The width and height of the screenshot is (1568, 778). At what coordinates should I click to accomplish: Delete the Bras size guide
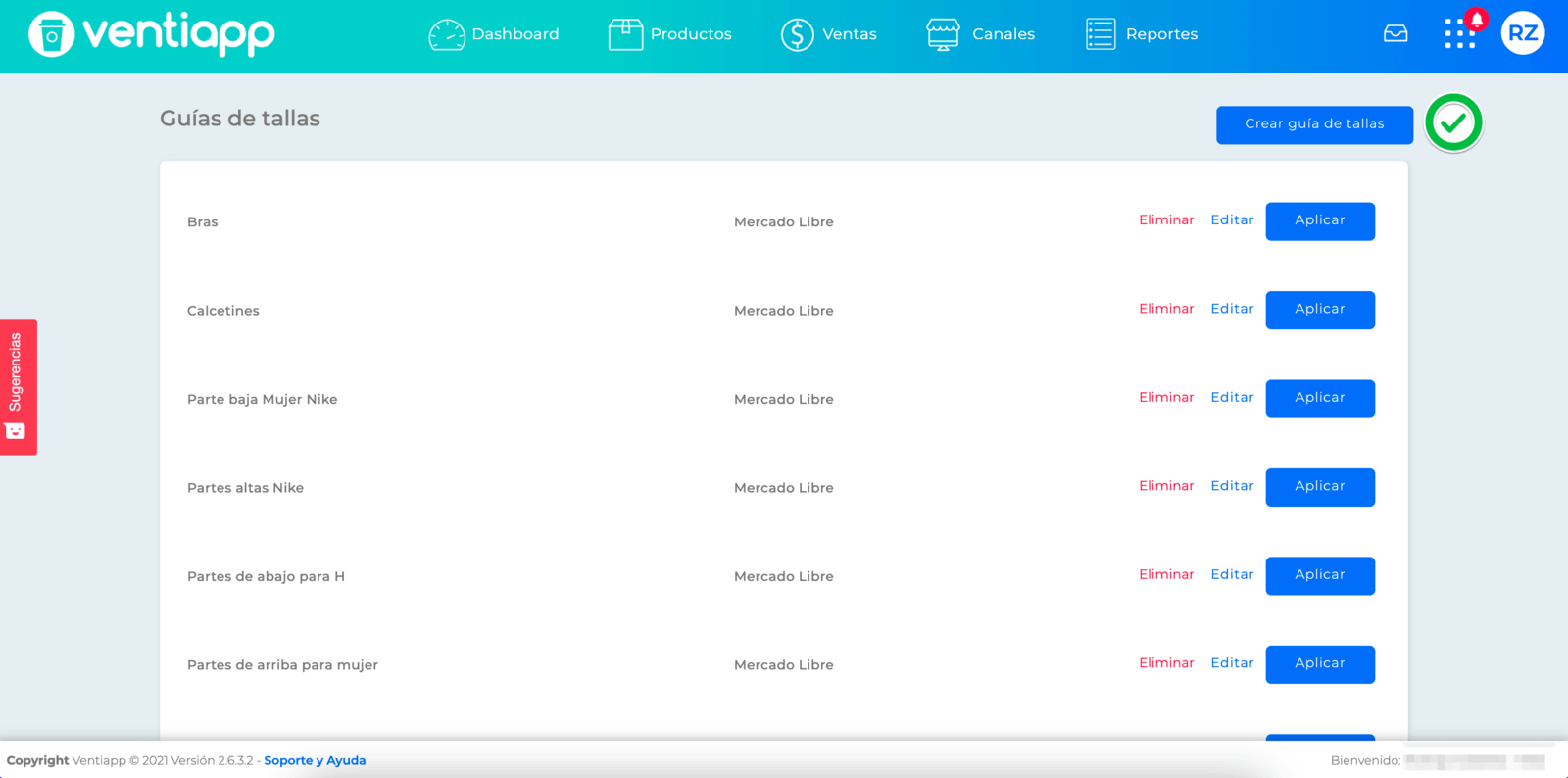(x=1166, y=220)
